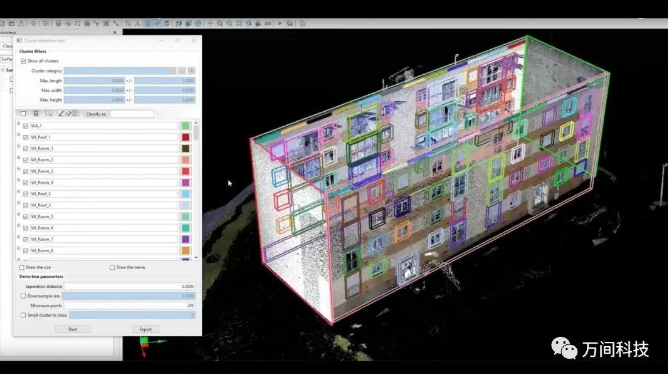Toggle the Show all clusters checkbox
The image size is (668, 374).
[x=23, y=61]
